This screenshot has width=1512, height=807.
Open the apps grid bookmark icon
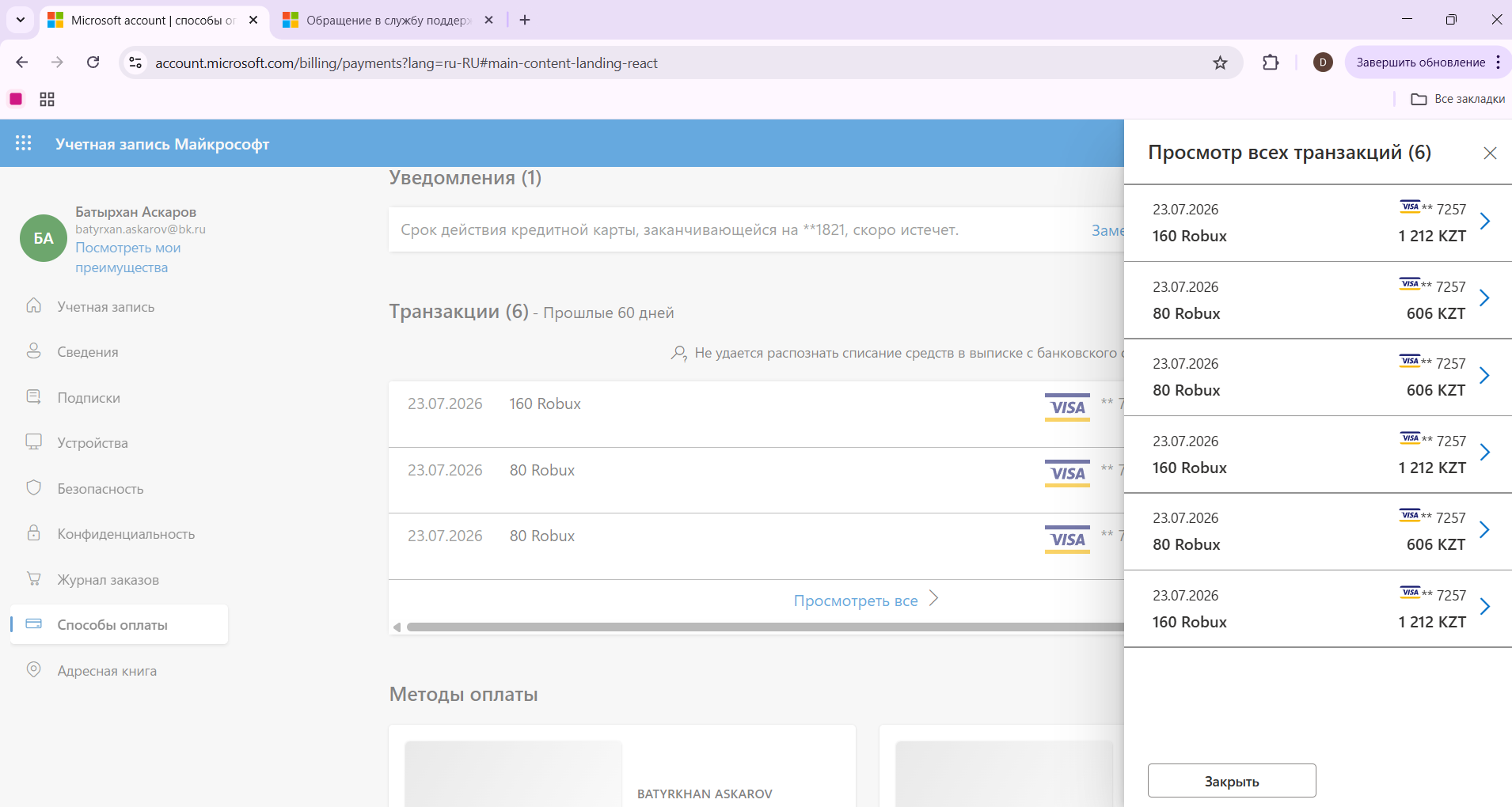click(x=47, y=99)
